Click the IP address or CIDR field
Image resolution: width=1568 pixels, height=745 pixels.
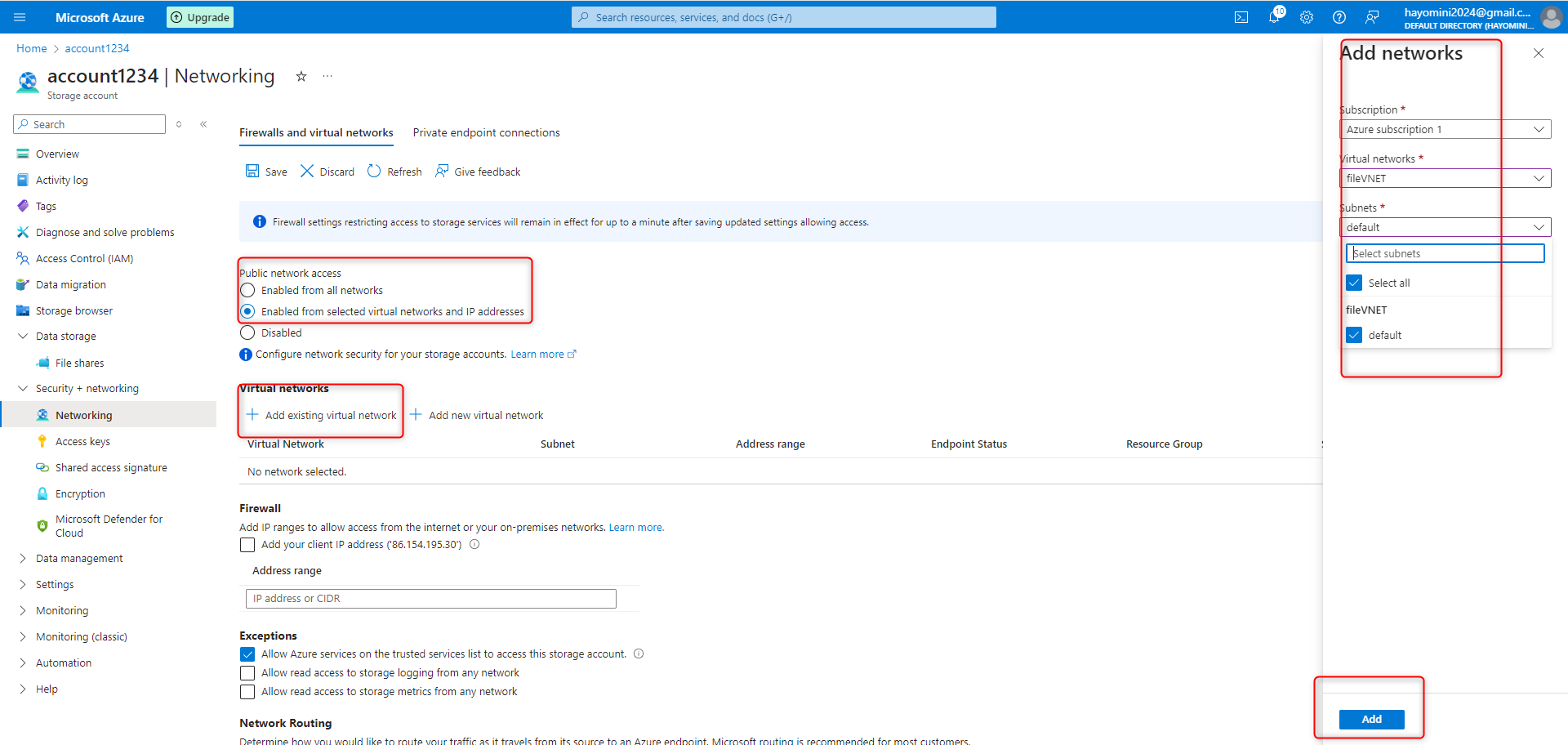[431, 599]
